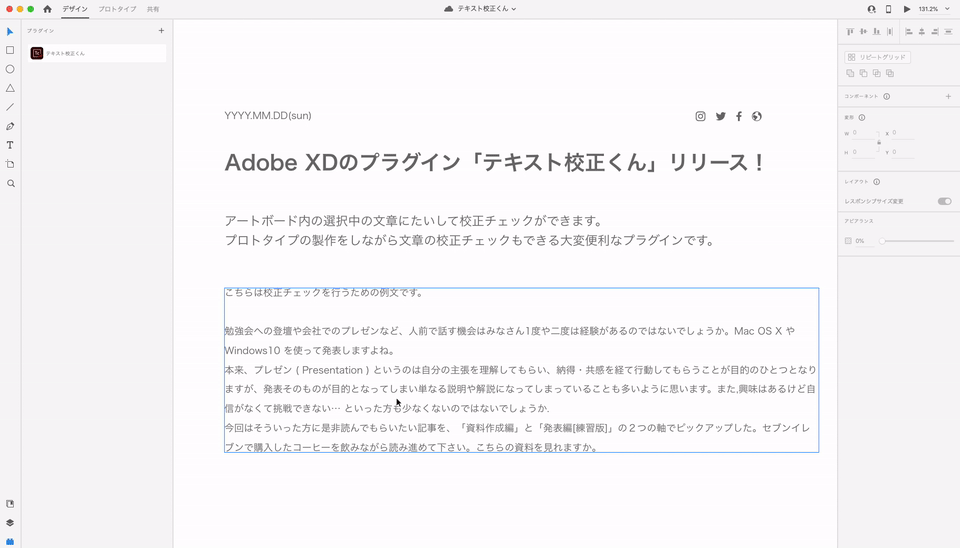Select the Polygon tool
This screenshot has height=548, width=960.
tap(10, 88)
